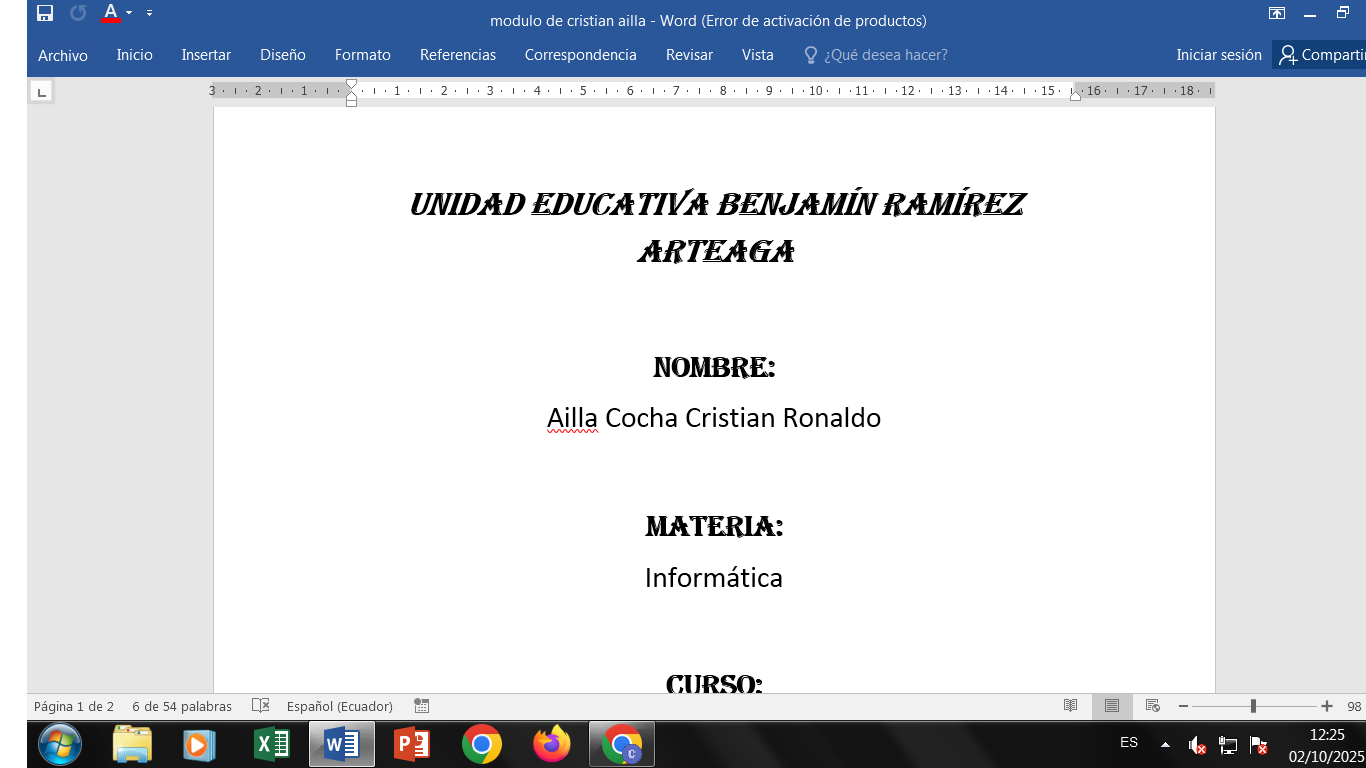Click the macro recording status icon
The height and width of the screenshot is (768, 1366).
pos(422,706)
